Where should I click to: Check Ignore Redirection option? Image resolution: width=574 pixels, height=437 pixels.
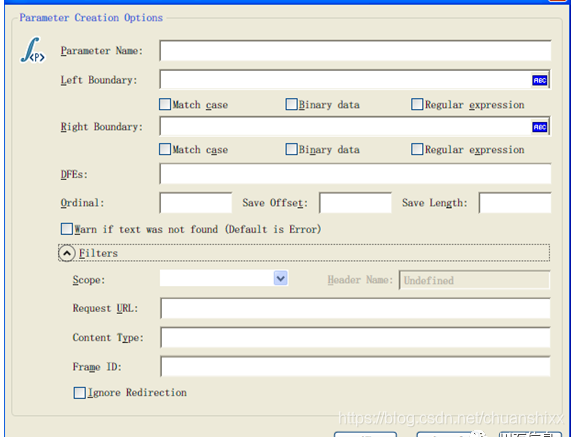click(79, 393)
